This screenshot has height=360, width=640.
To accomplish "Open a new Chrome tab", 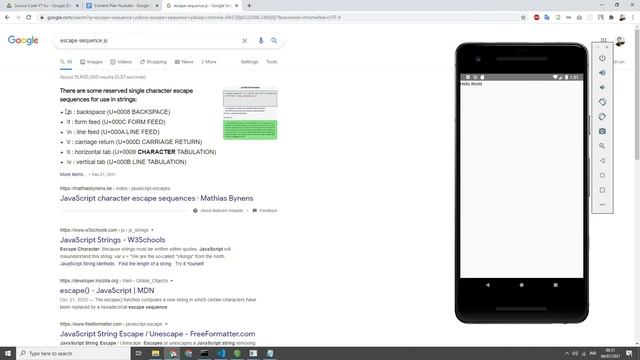I will coord(249,6).
